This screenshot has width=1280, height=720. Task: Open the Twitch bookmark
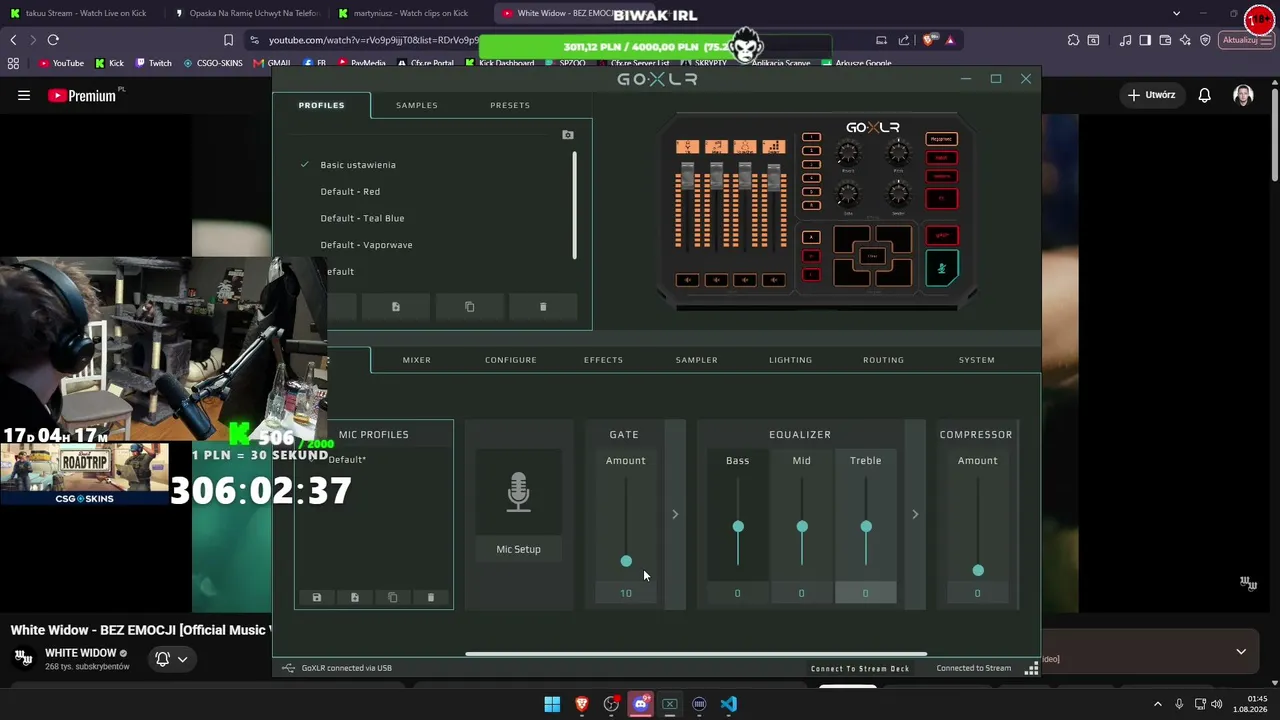point(153,63)
